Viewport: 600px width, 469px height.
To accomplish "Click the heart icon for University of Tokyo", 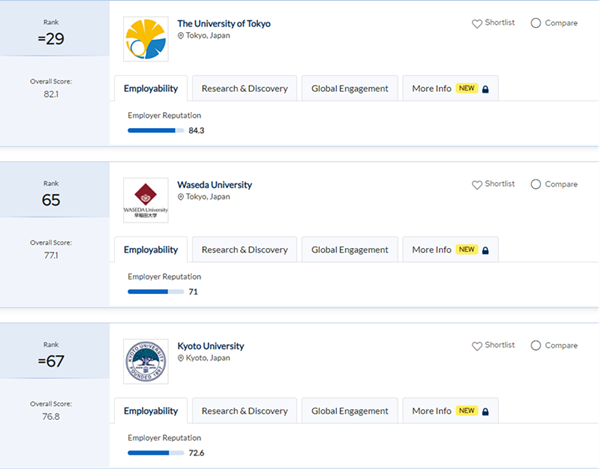I will coord(477,24).
